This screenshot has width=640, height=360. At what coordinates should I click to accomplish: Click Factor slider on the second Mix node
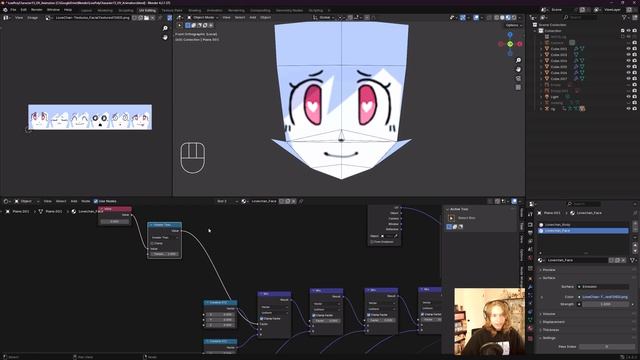pos(326,320)
